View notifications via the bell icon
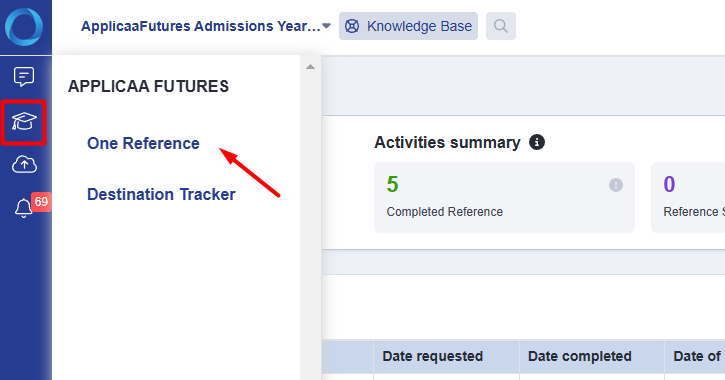 click(24, 208)
